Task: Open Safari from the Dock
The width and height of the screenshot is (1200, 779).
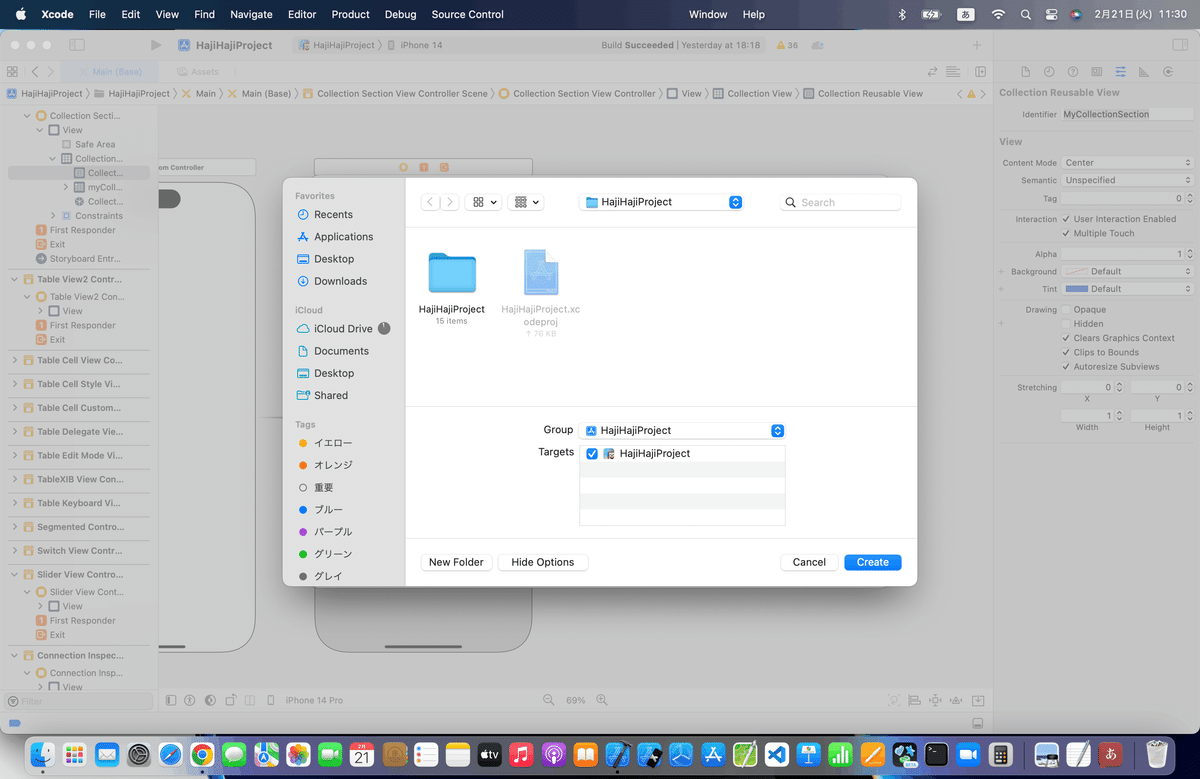Action: pos(170,754)
